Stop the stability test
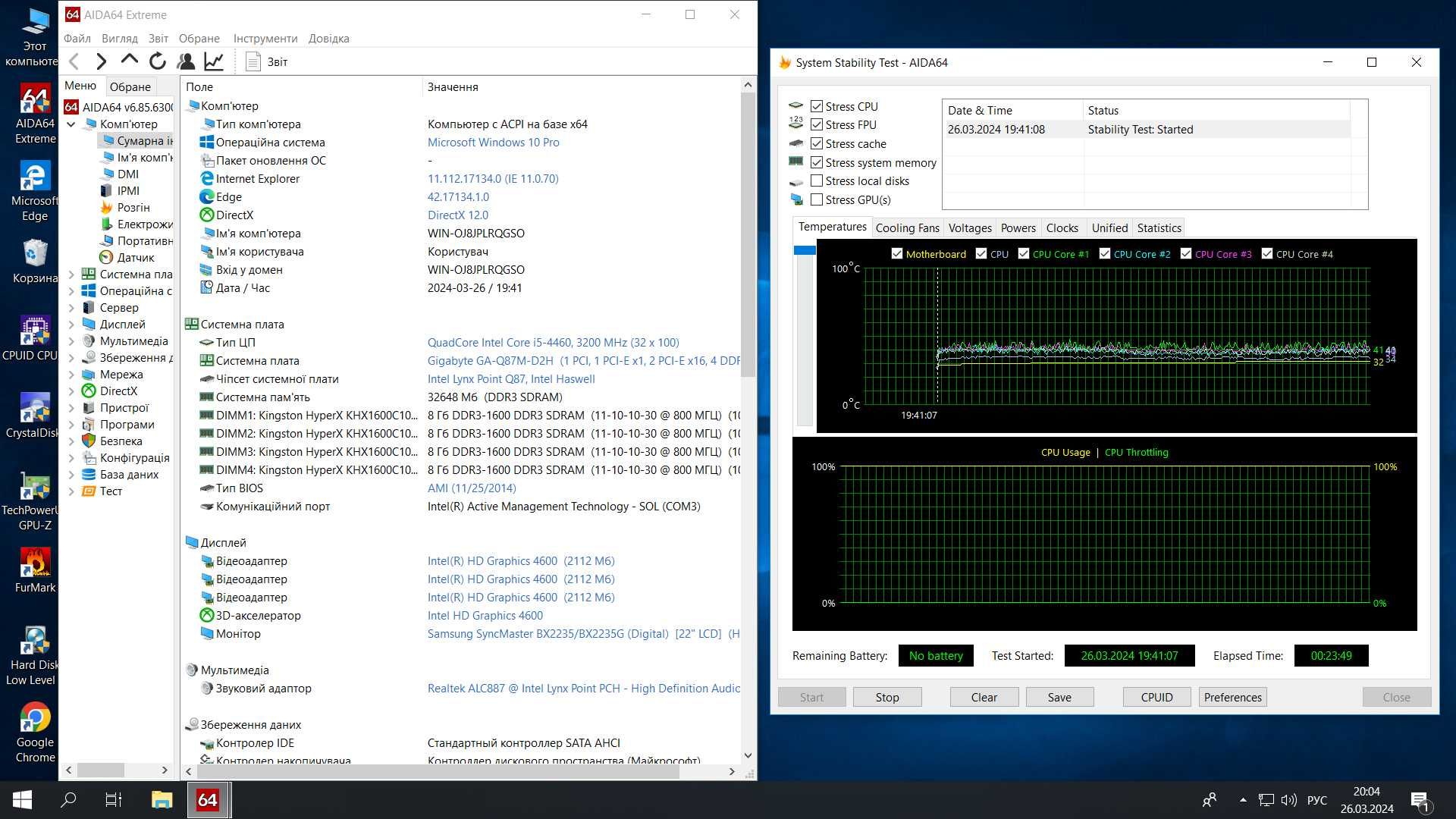Screen dimensions: 1456x819 [887, 697]
